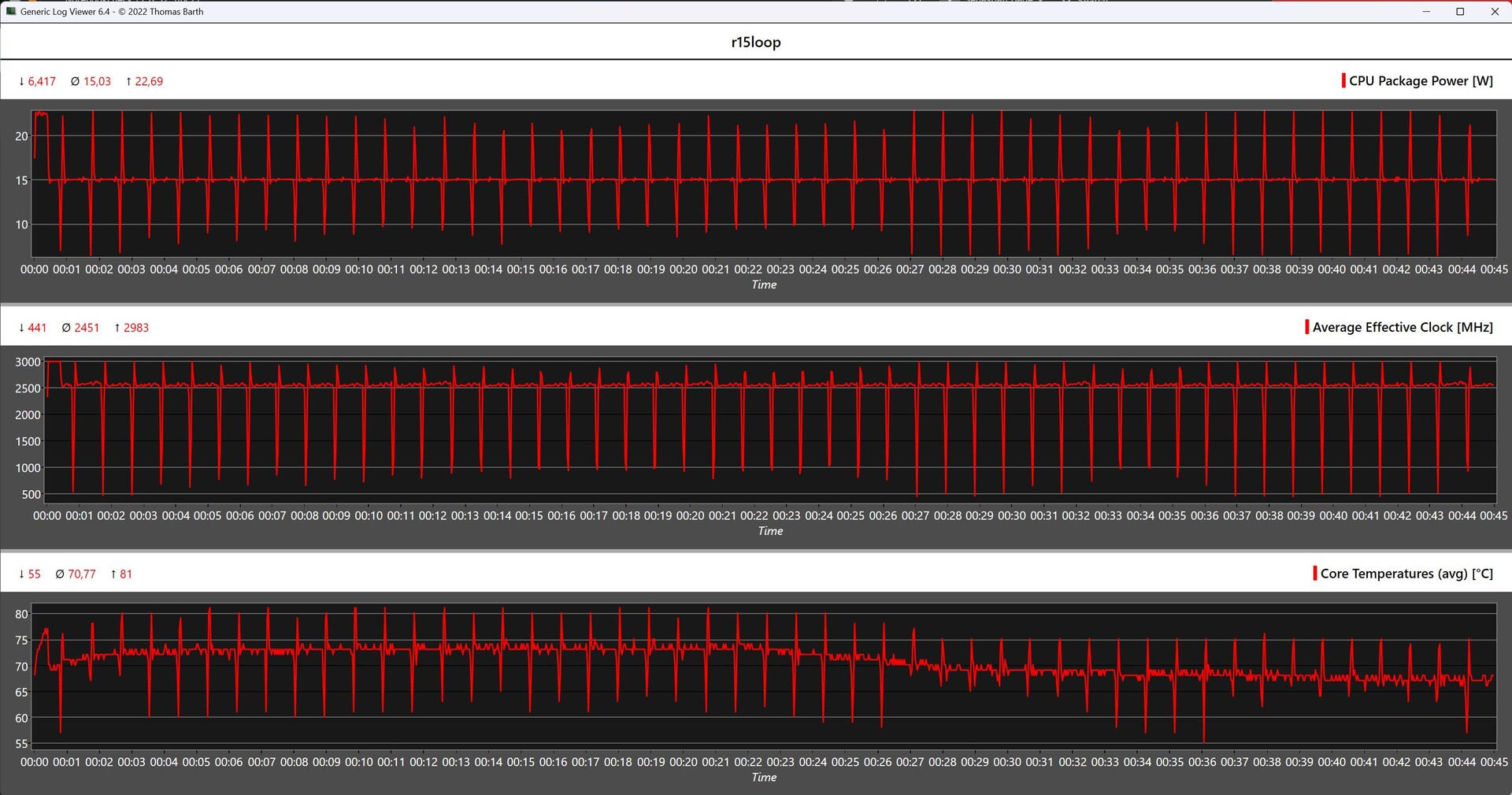Viewport: 1512px width, 795px height.
Task: Click the Generic Log Viewer app icon
Action: click(x=11, y=12)
